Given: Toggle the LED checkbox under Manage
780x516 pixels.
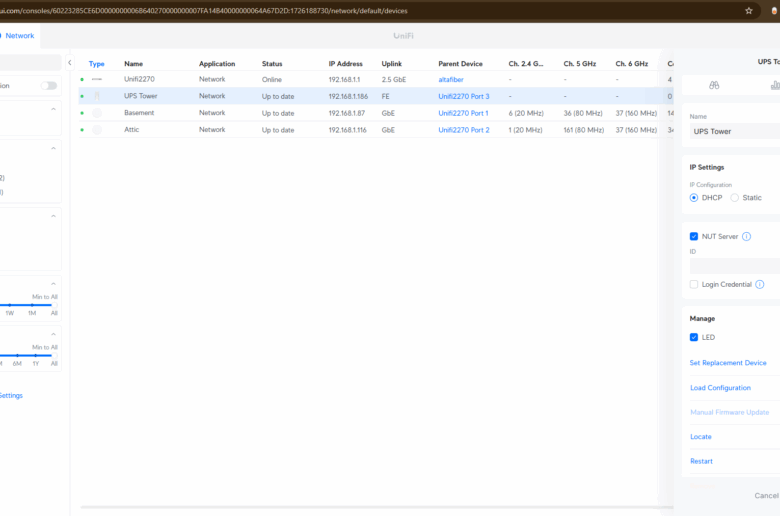Looking at the screenshot, I should tap(694, 337).
